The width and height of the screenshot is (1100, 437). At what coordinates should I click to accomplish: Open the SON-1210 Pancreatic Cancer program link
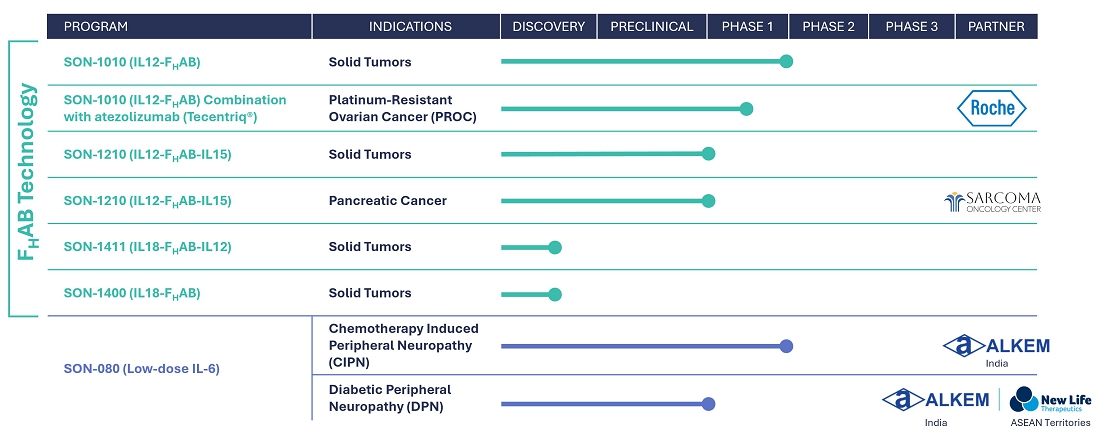tap(147, 201)
